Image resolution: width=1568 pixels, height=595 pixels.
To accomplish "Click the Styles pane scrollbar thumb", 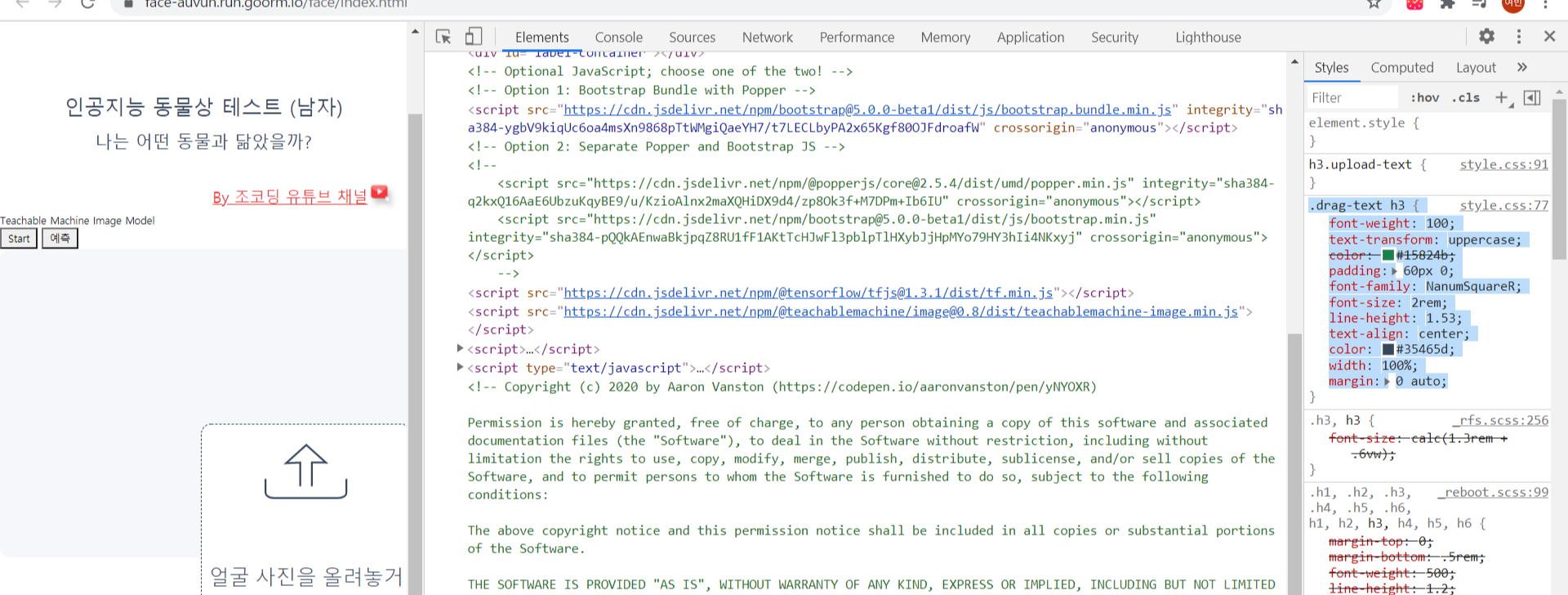I will [x=1559, y=178].
